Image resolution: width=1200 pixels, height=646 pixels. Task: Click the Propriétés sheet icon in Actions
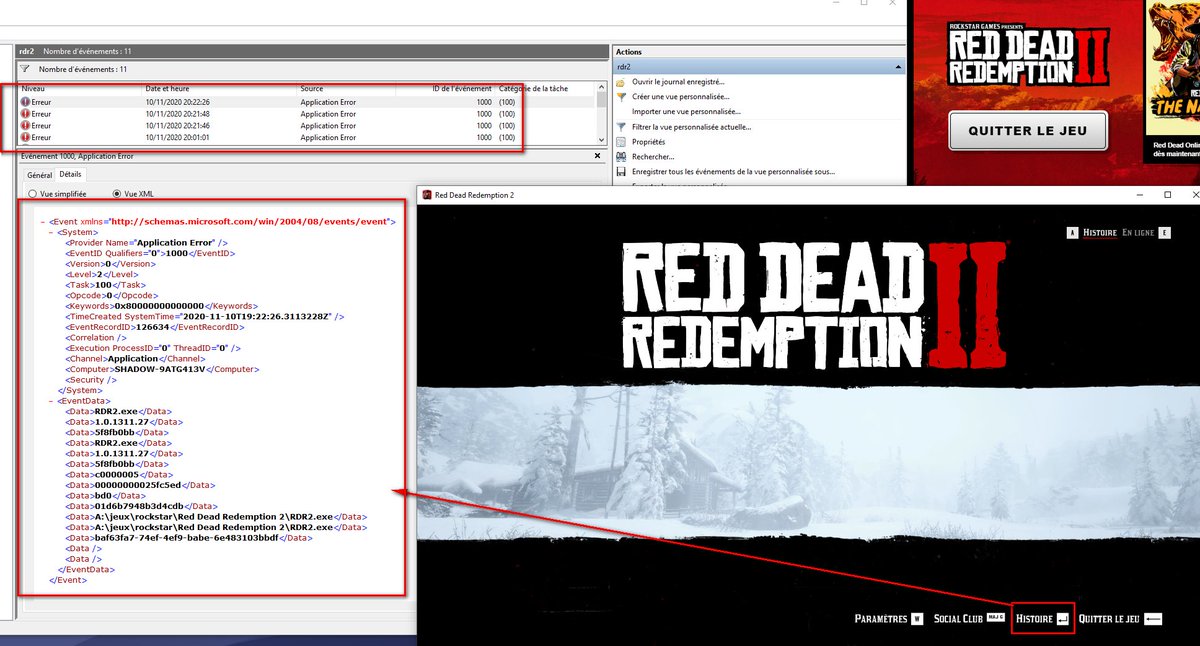[x=621, y=142]
